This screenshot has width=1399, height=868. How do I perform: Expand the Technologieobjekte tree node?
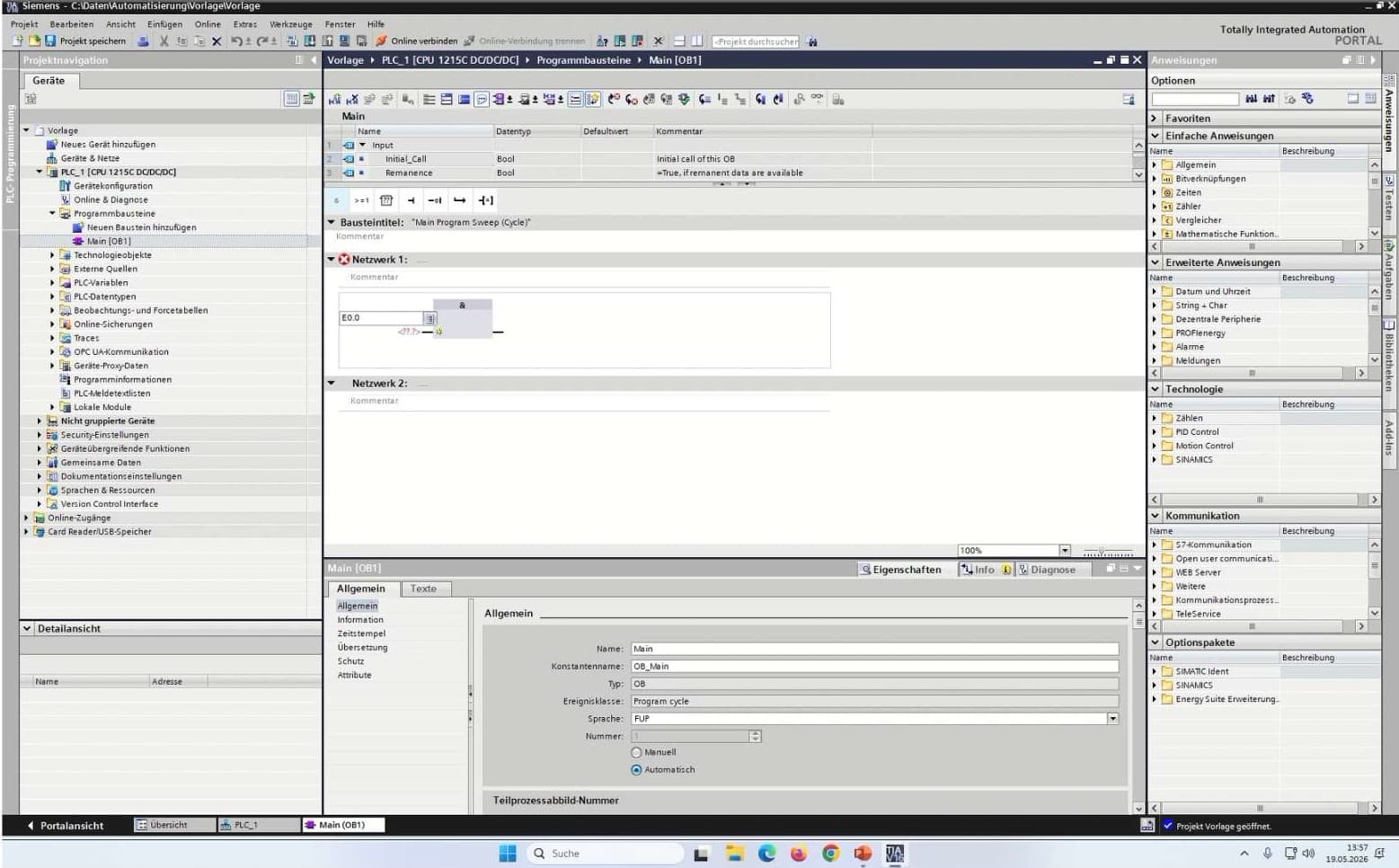tap(52, 255)
